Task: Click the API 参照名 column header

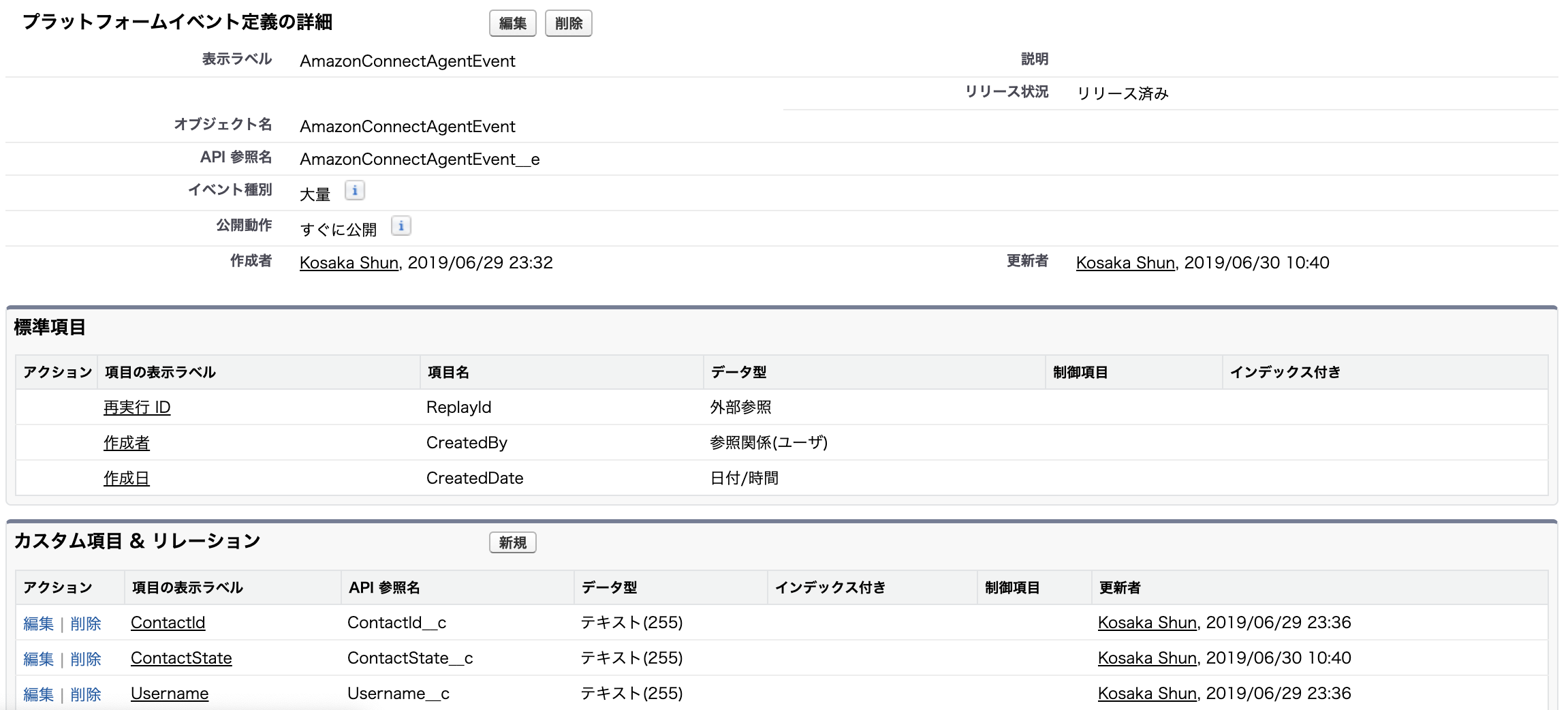Action: 384,587
